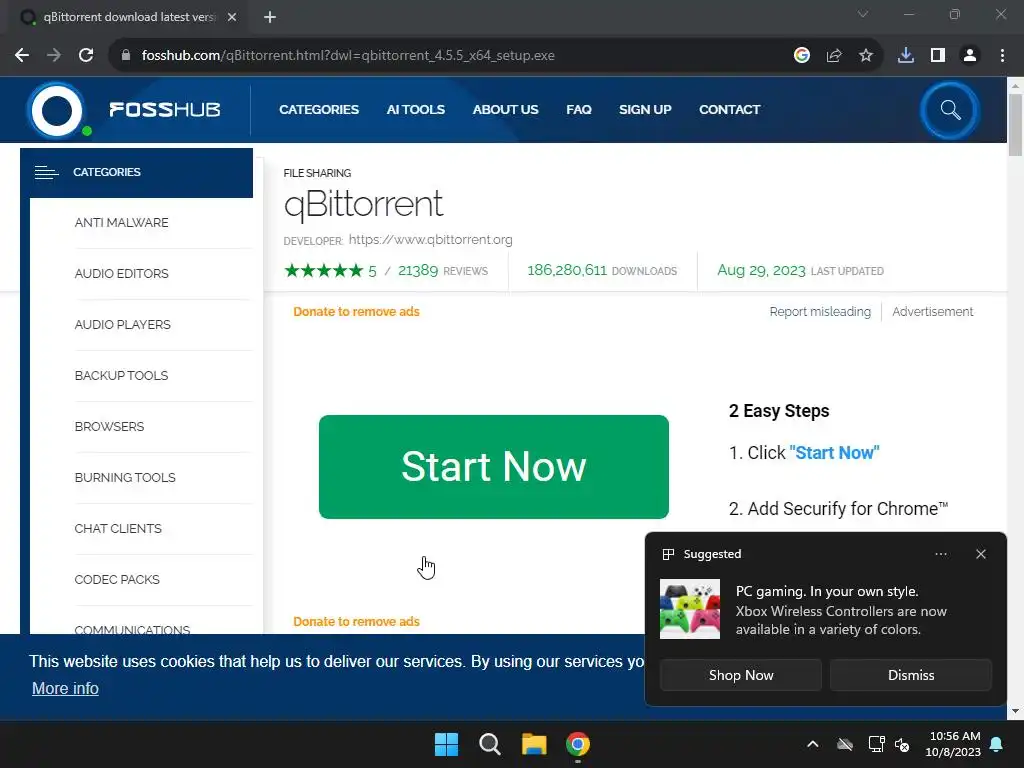Viewport: 1024px width, 768px height.
Task: Open taskbar Search icon
Action: 490,744
